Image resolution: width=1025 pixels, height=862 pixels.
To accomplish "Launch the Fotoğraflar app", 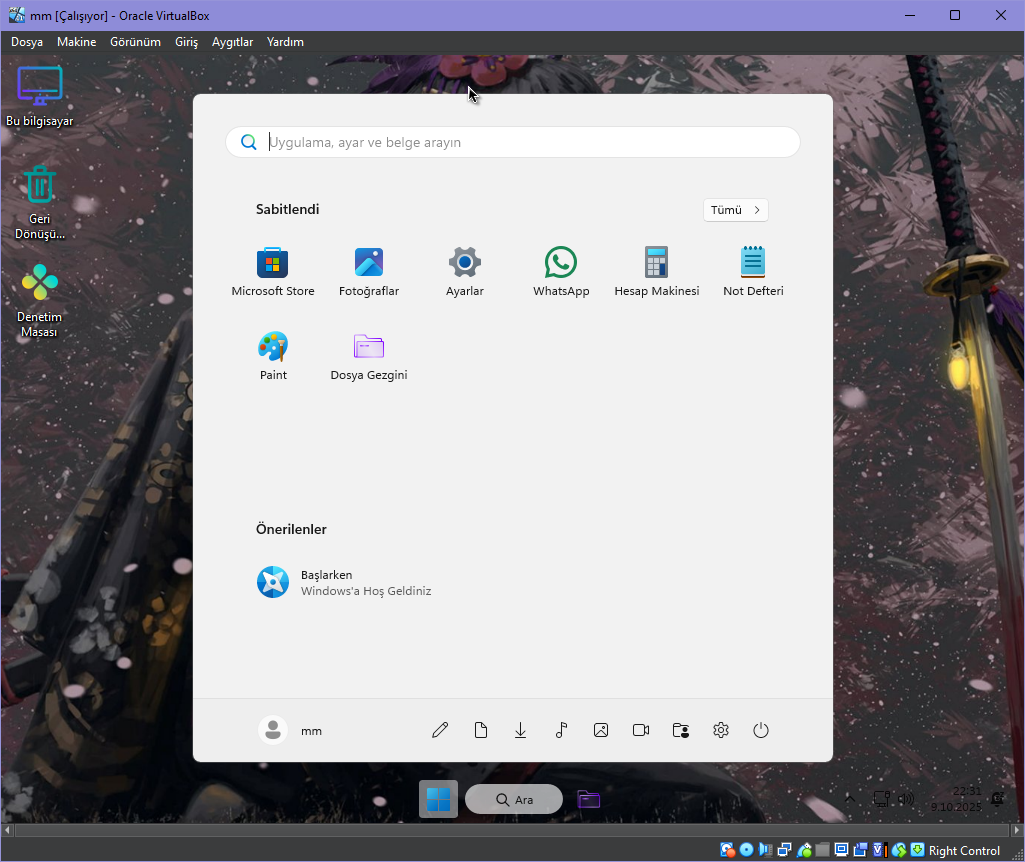I will click(x=369, y=272).
